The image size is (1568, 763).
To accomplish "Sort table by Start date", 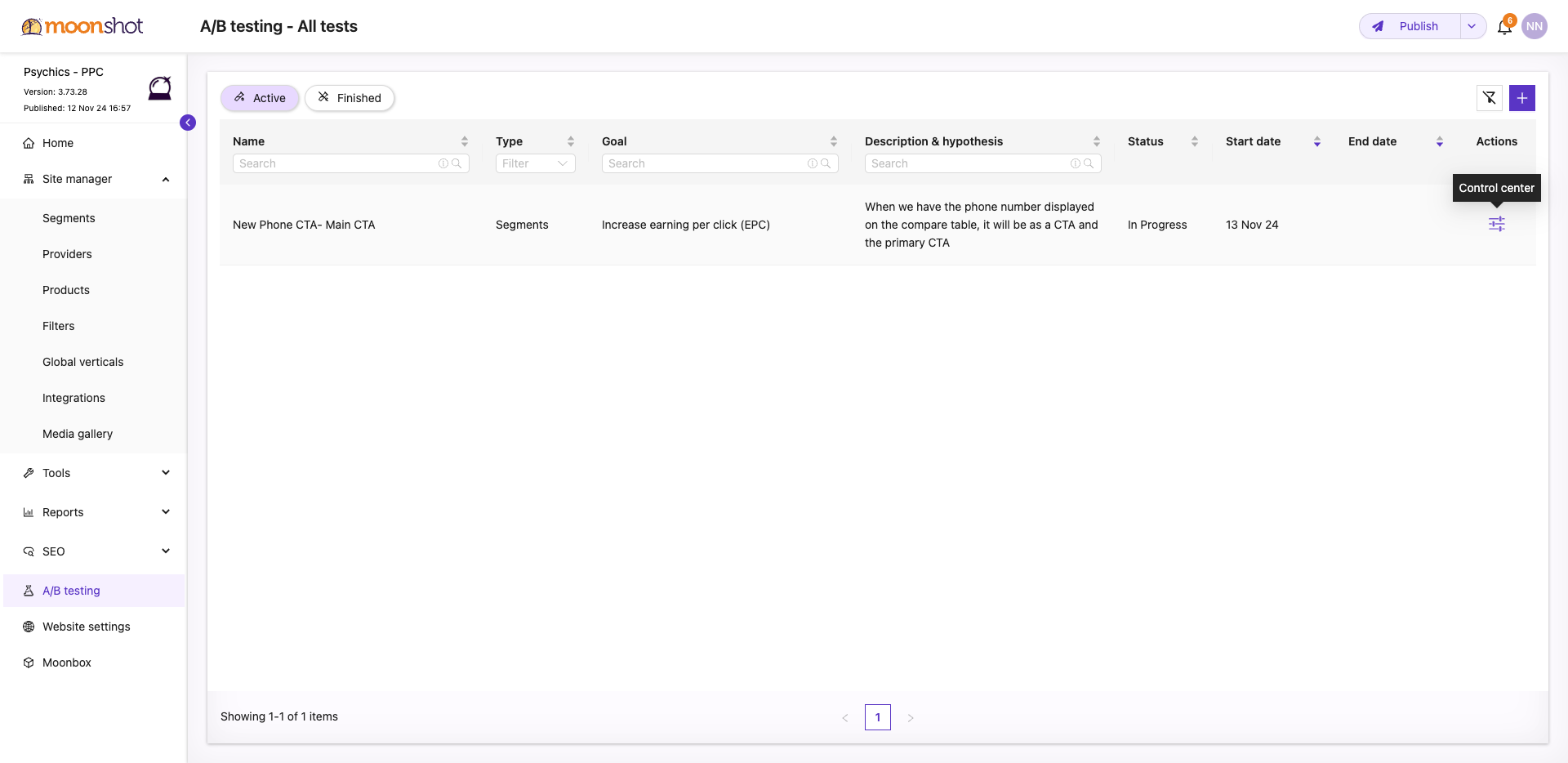I will (x=1316, y=141).
